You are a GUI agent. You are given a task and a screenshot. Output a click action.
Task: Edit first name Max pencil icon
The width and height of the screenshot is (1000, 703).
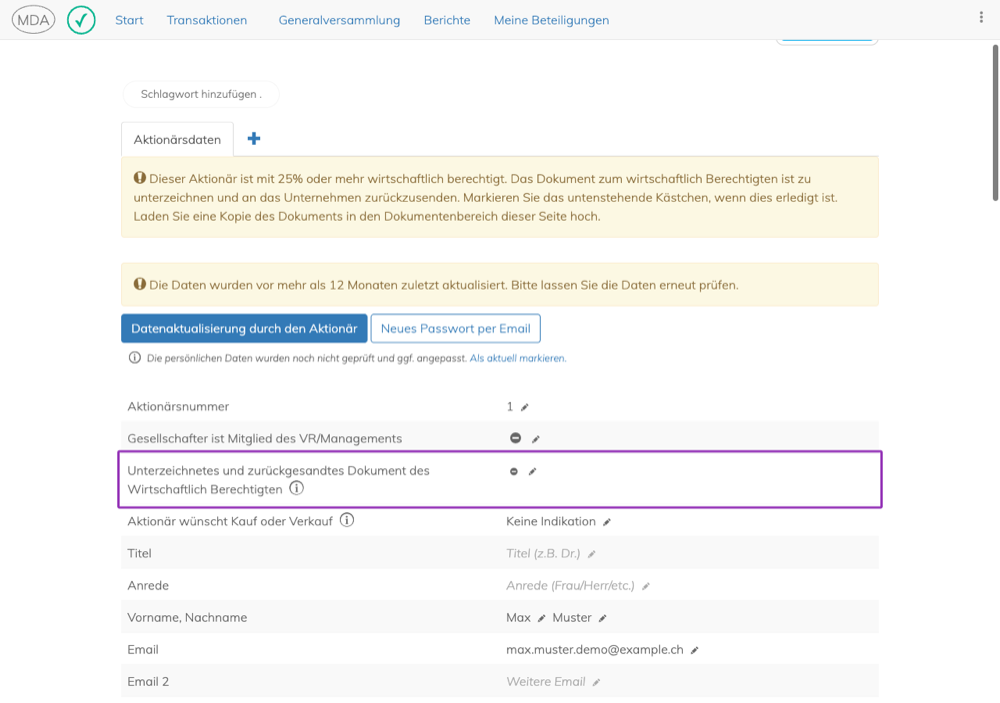(x=541, y=618)
